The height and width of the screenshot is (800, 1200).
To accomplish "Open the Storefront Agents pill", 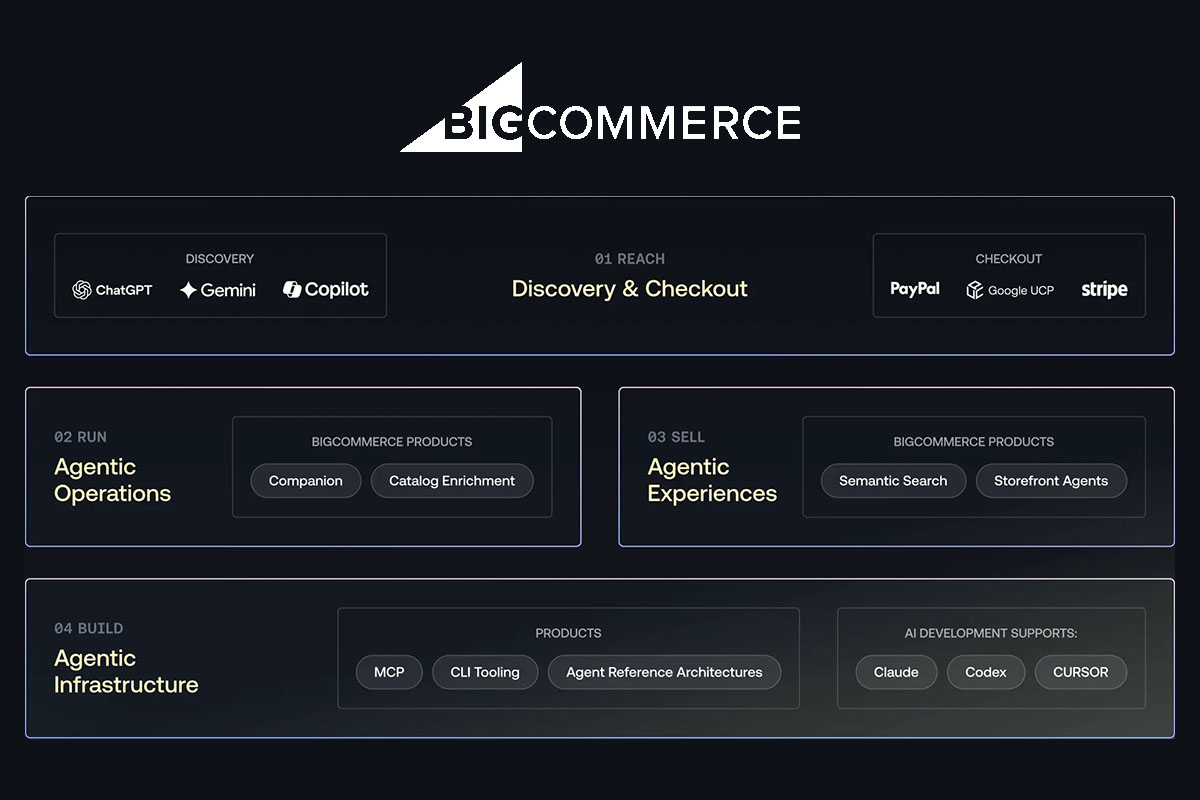I will (x=1051, y=481).
